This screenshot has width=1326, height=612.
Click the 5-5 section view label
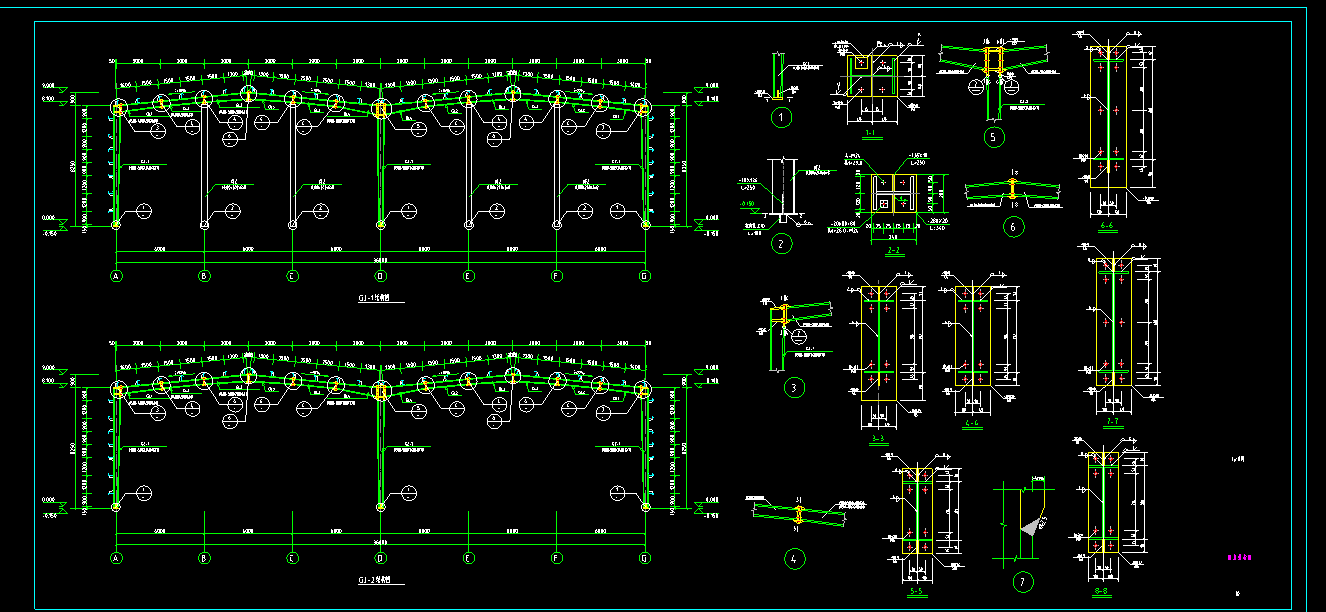coord(916,591)
